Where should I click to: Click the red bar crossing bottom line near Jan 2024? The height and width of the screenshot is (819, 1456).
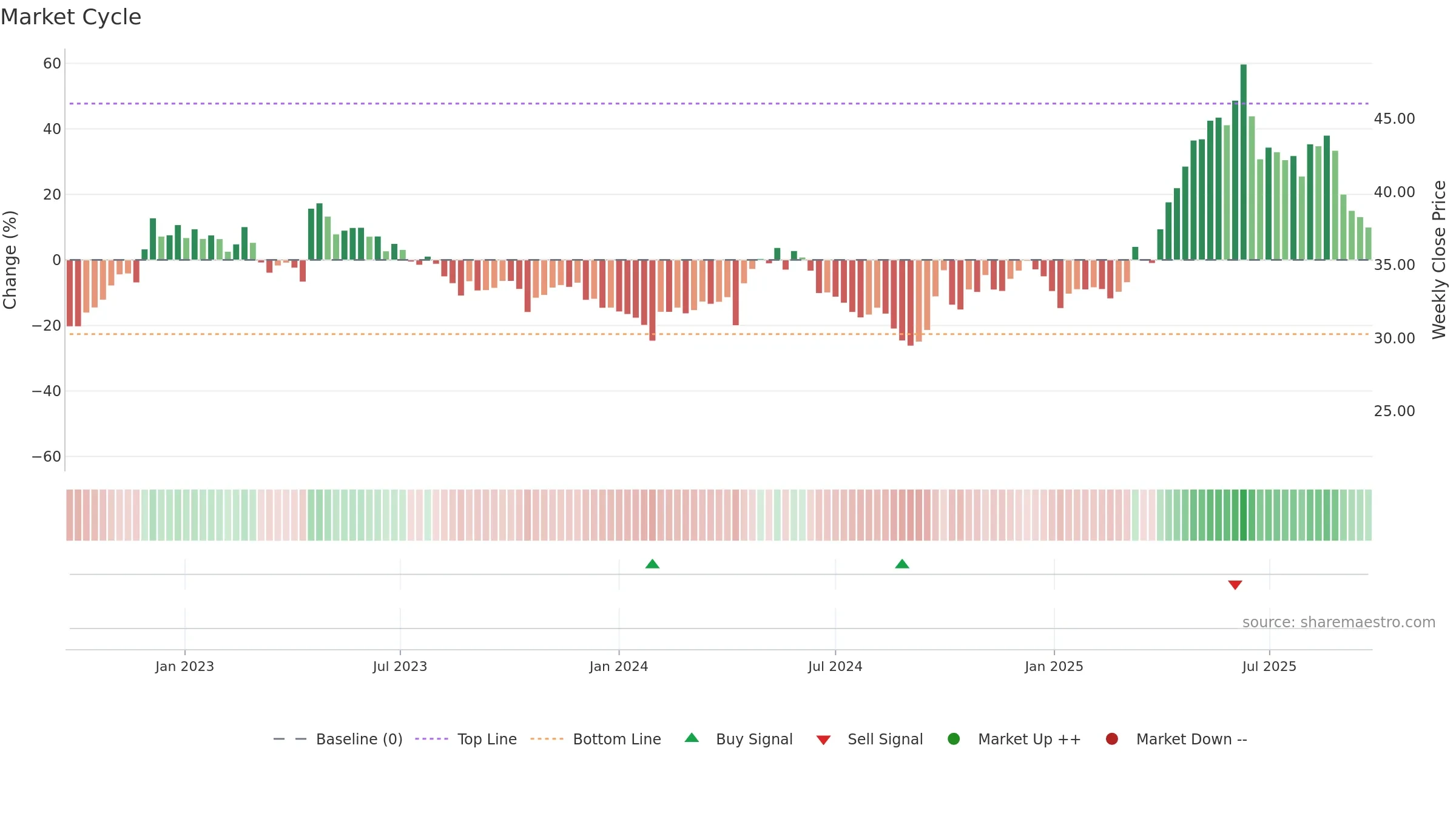pos(652,300)
